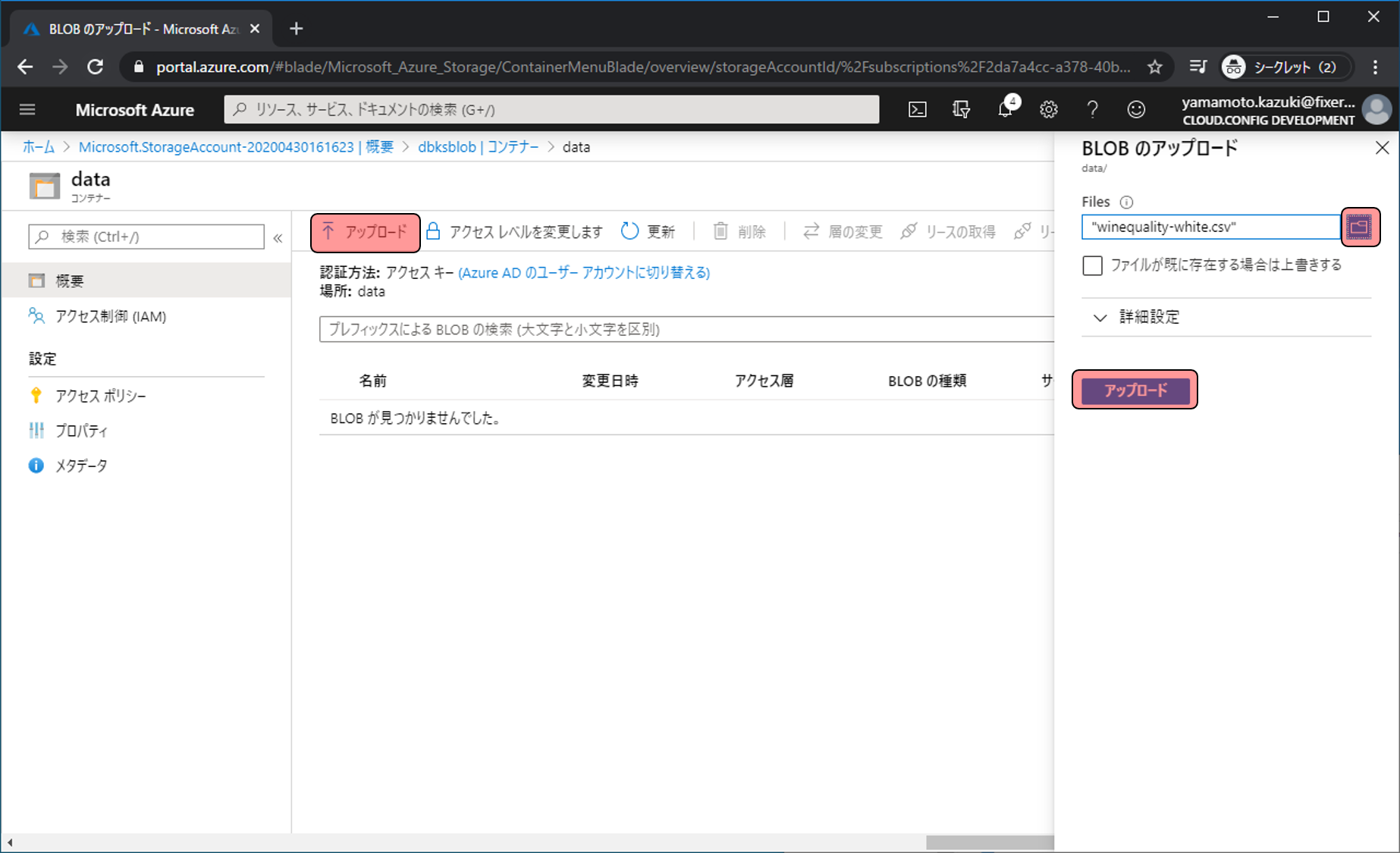The image size is (1400, 853).
Task: Open Azure Cloud Shell icon
Action: pyautogui.click(x=917, y=110)
